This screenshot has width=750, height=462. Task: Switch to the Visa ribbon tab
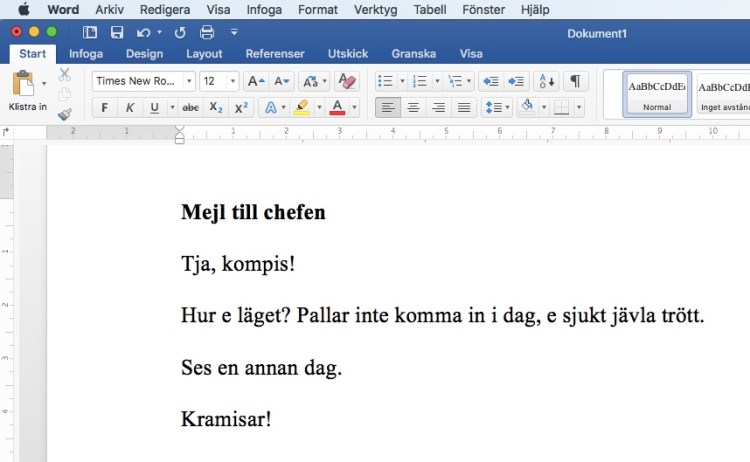[471, 54]
